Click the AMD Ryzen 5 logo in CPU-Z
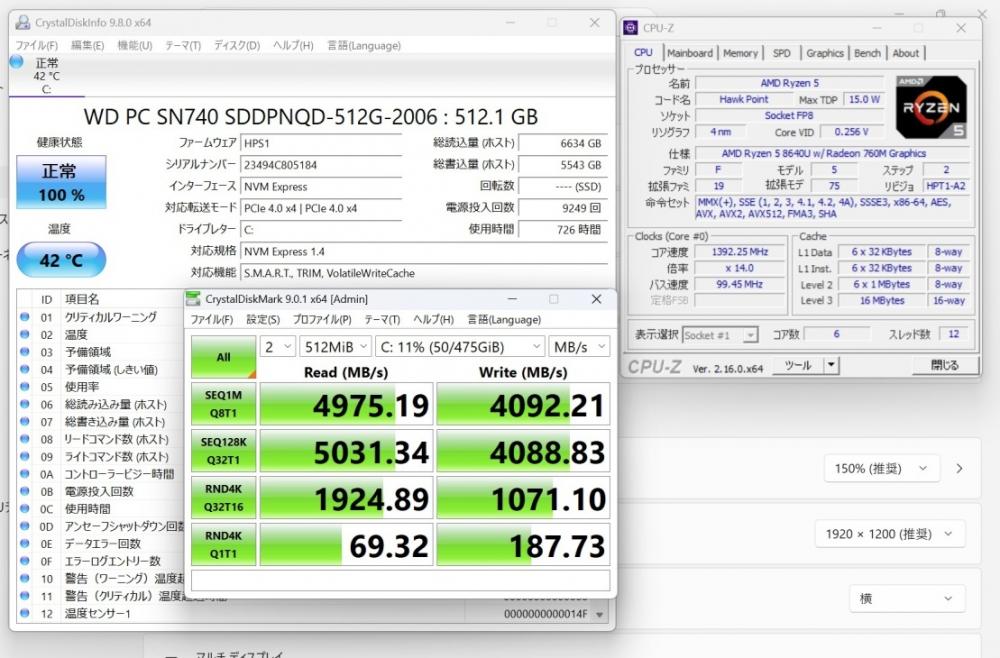This screenshot has height=658, width=1000. click(931, 107)
